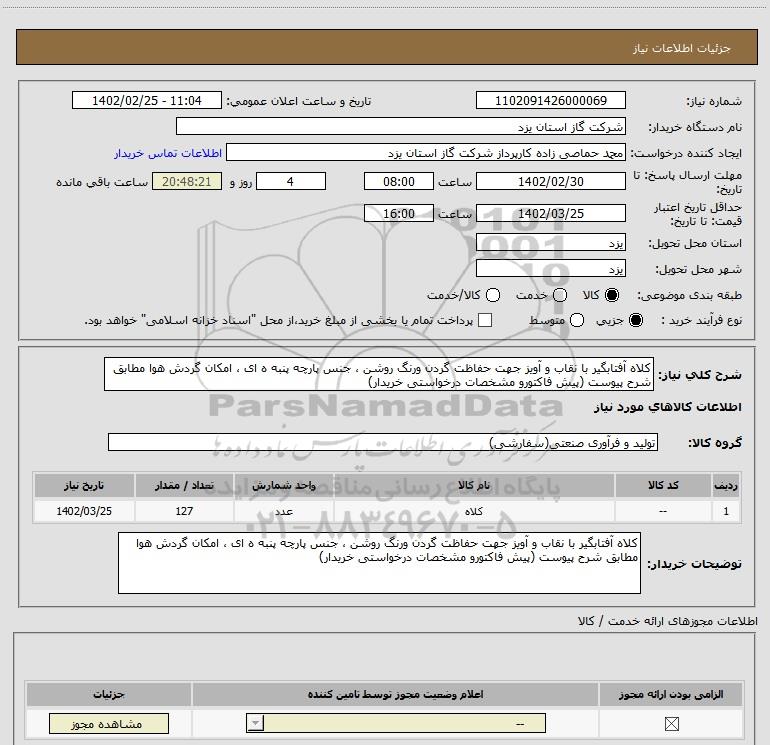Click the اطلاعات کالاهای مورد نیاز heading

(667, 407)
